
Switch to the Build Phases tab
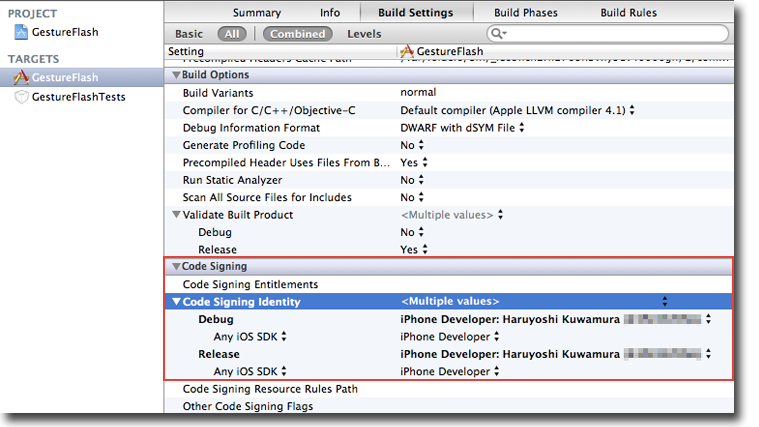point(527,13)
